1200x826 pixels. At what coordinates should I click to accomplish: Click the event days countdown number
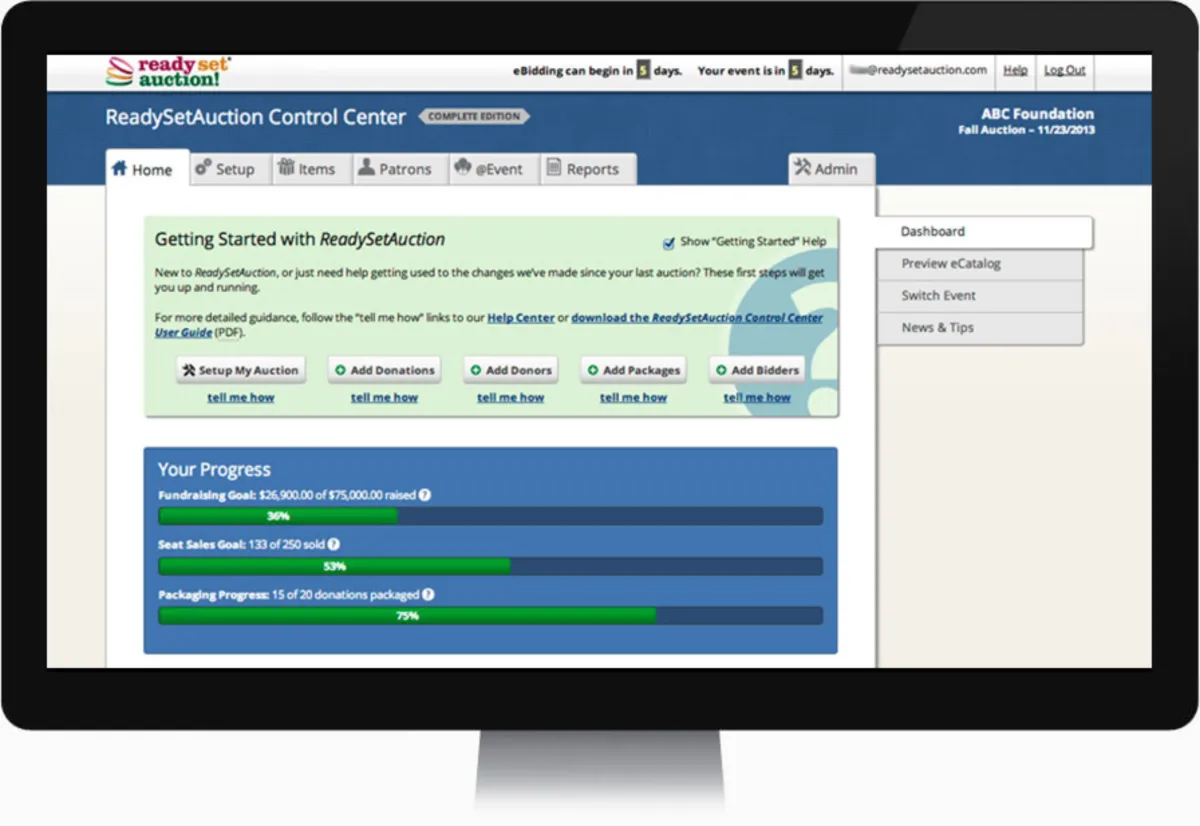pyautogui.click(x=796, y=71)
